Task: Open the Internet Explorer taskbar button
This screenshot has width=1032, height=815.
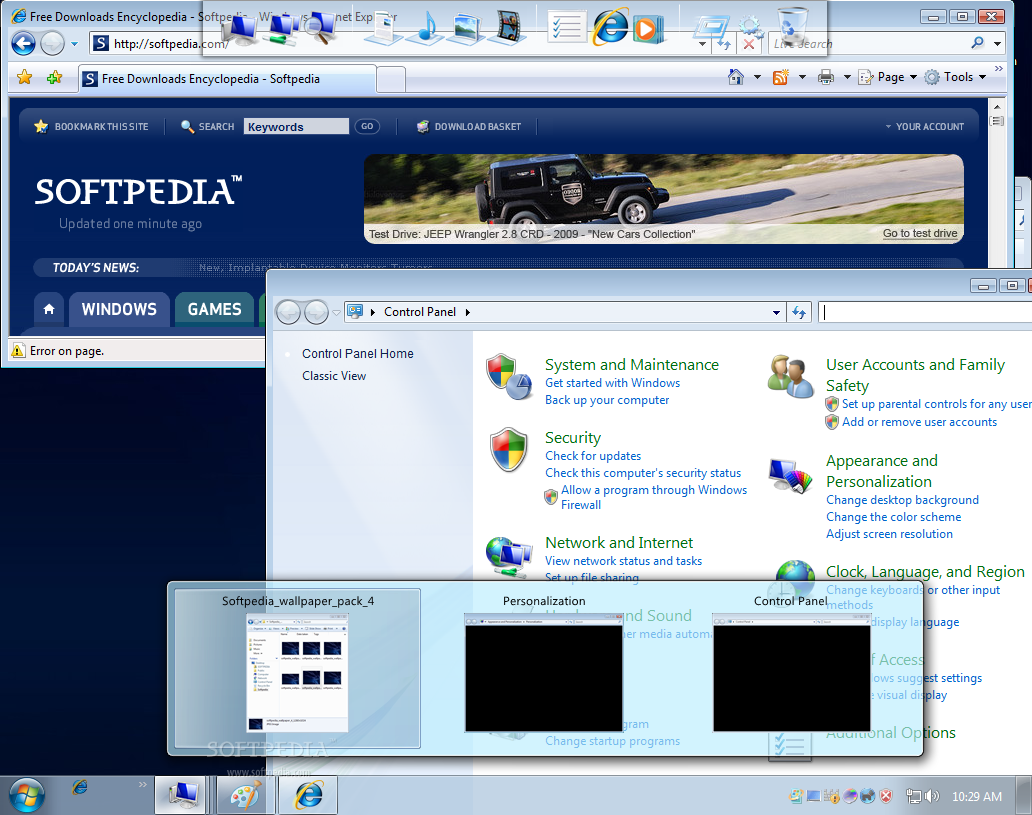Action: [x=308, y=795]
